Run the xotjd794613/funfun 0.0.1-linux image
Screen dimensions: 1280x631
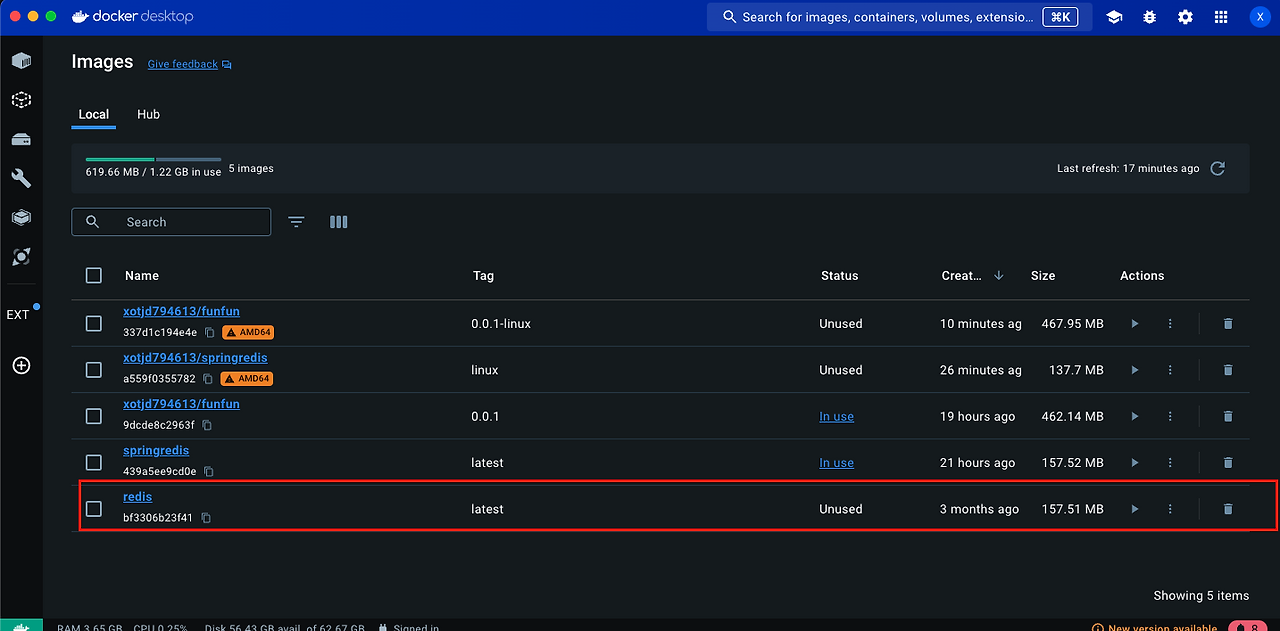1134,324
